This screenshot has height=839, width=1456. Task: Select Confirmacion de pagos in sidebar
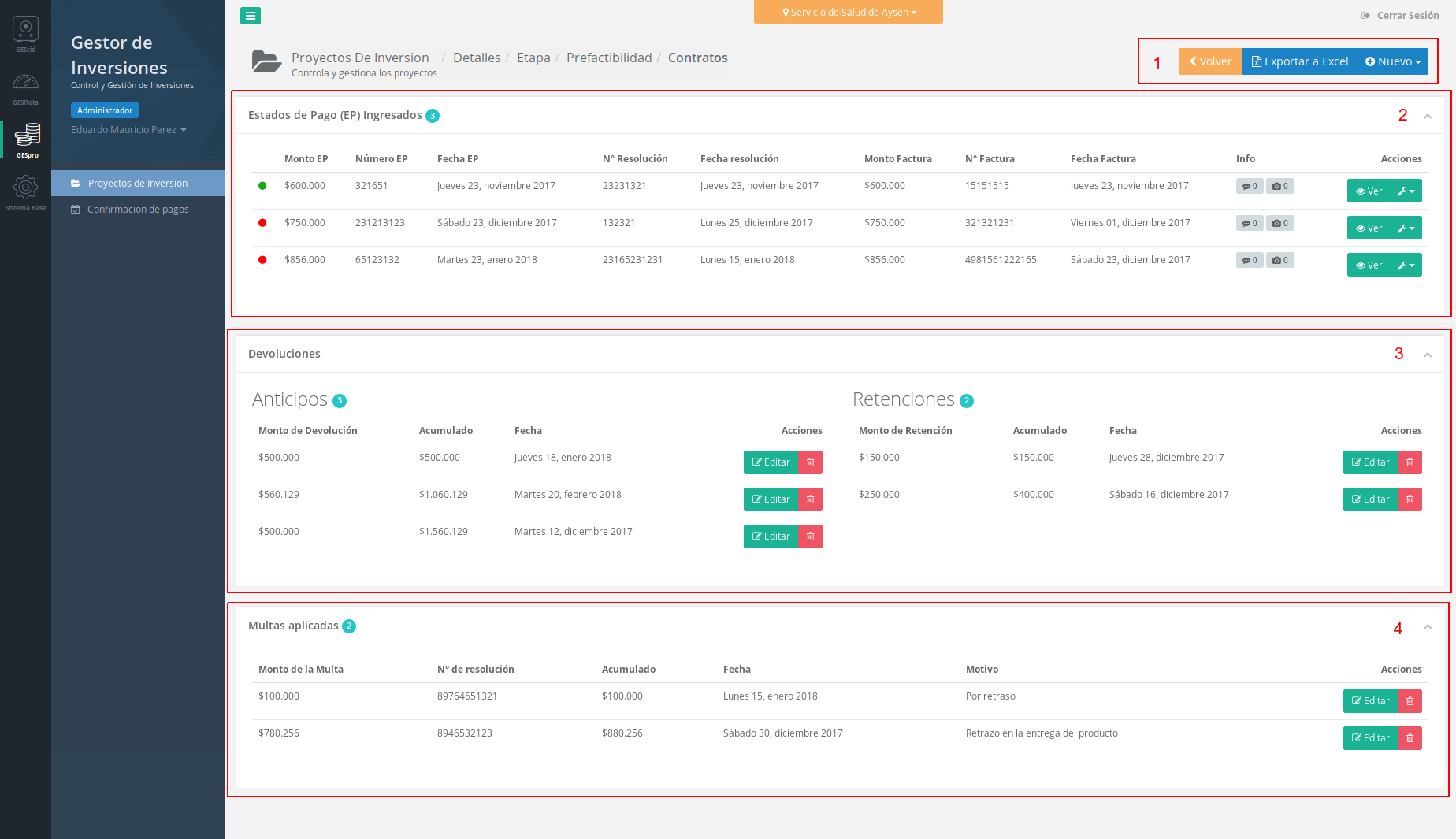138,210
